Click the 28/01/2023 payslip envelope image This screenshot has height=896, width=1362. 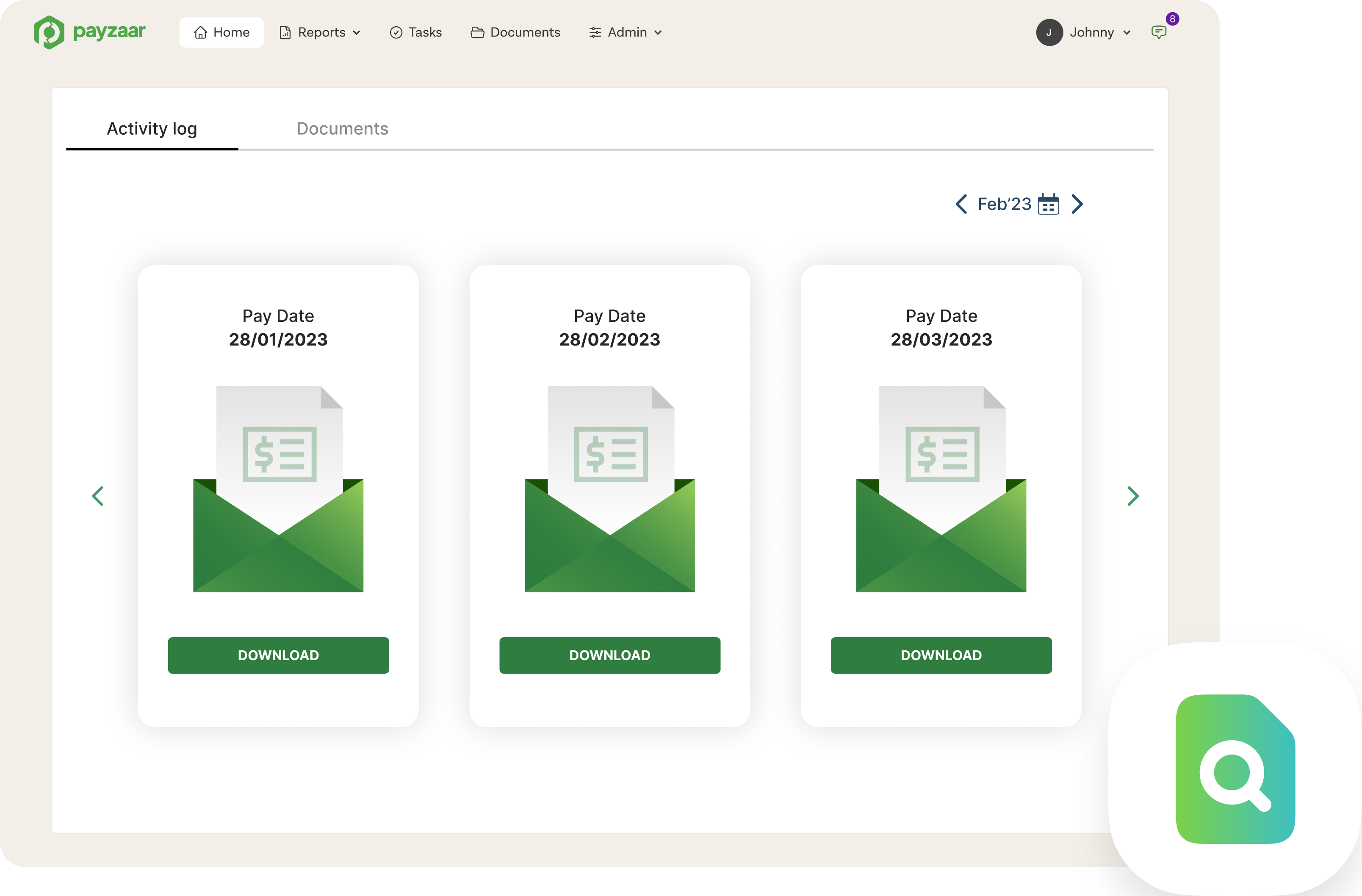tap(278, 489)
